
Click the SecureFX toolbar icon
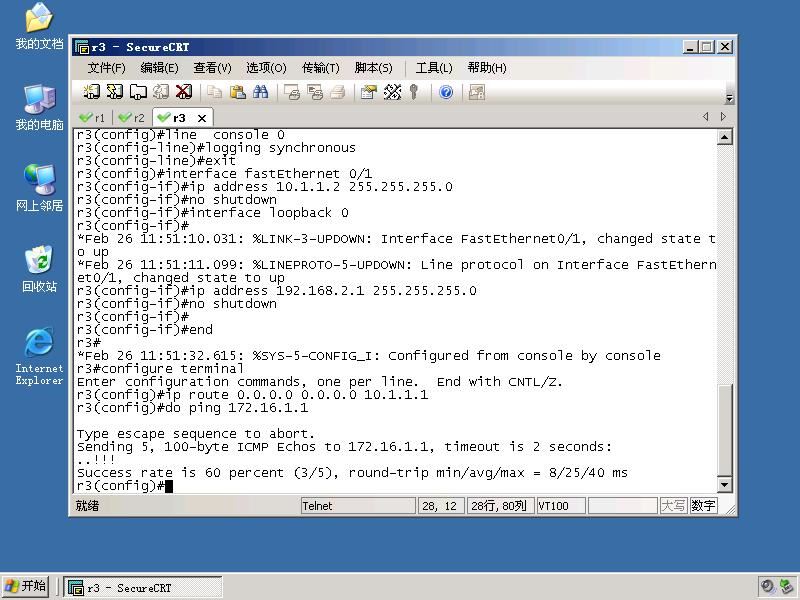[x=477, y=92]
